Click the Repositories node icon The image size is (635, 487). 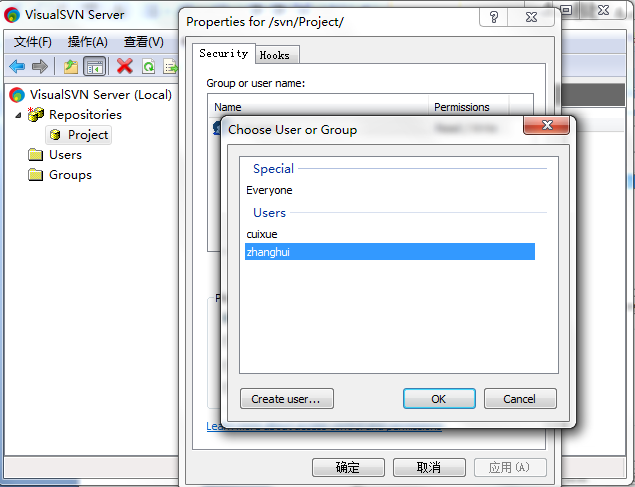36,115
